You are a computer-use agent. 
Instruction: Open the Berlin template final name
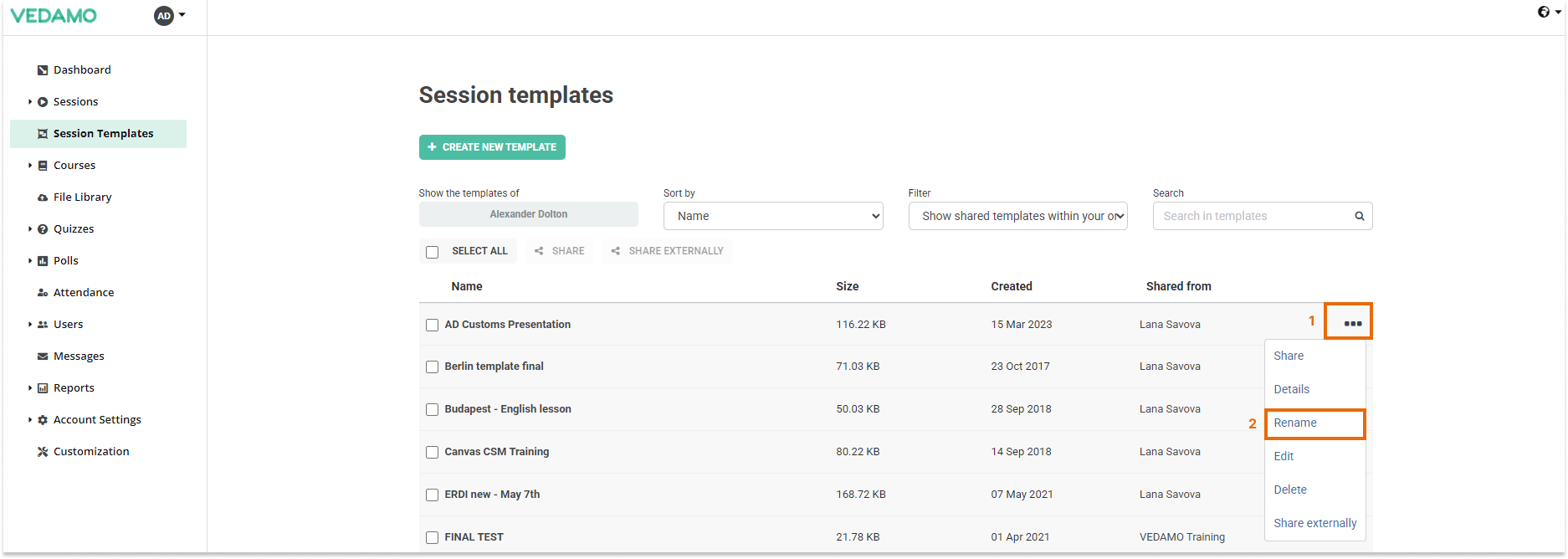494,367
